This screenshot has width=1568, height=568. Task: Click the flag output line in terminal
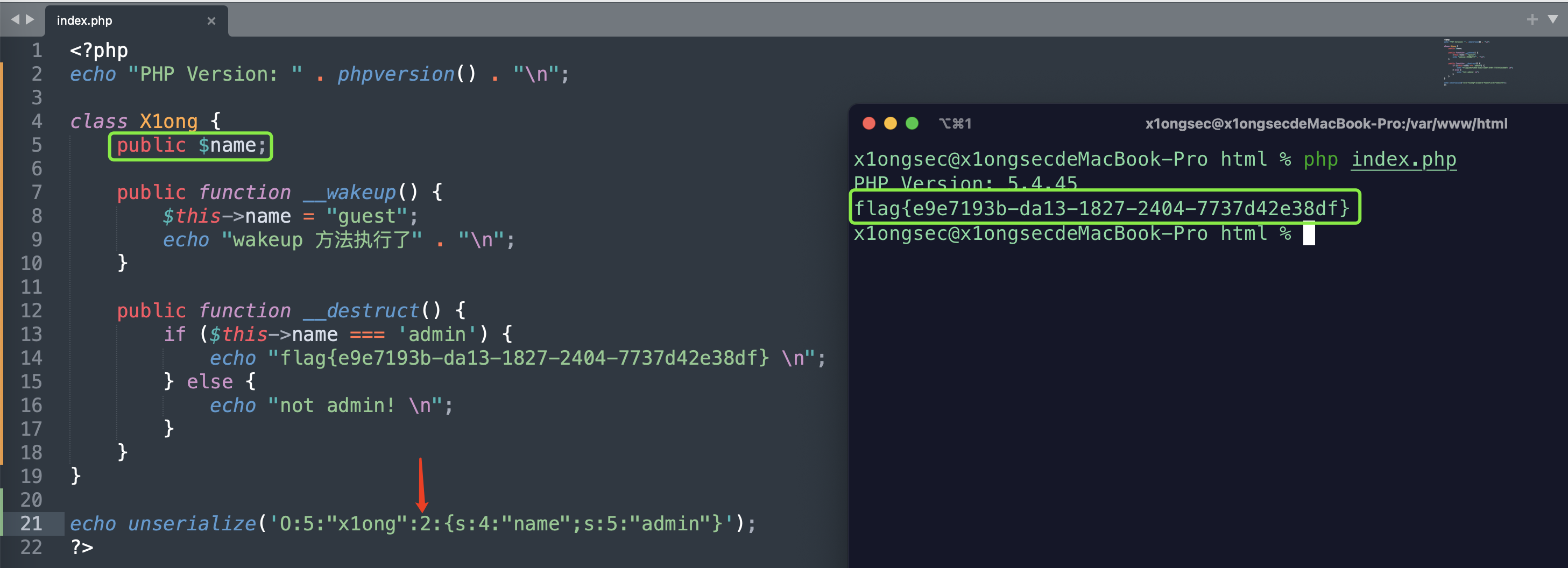[x=1101, y=208]
